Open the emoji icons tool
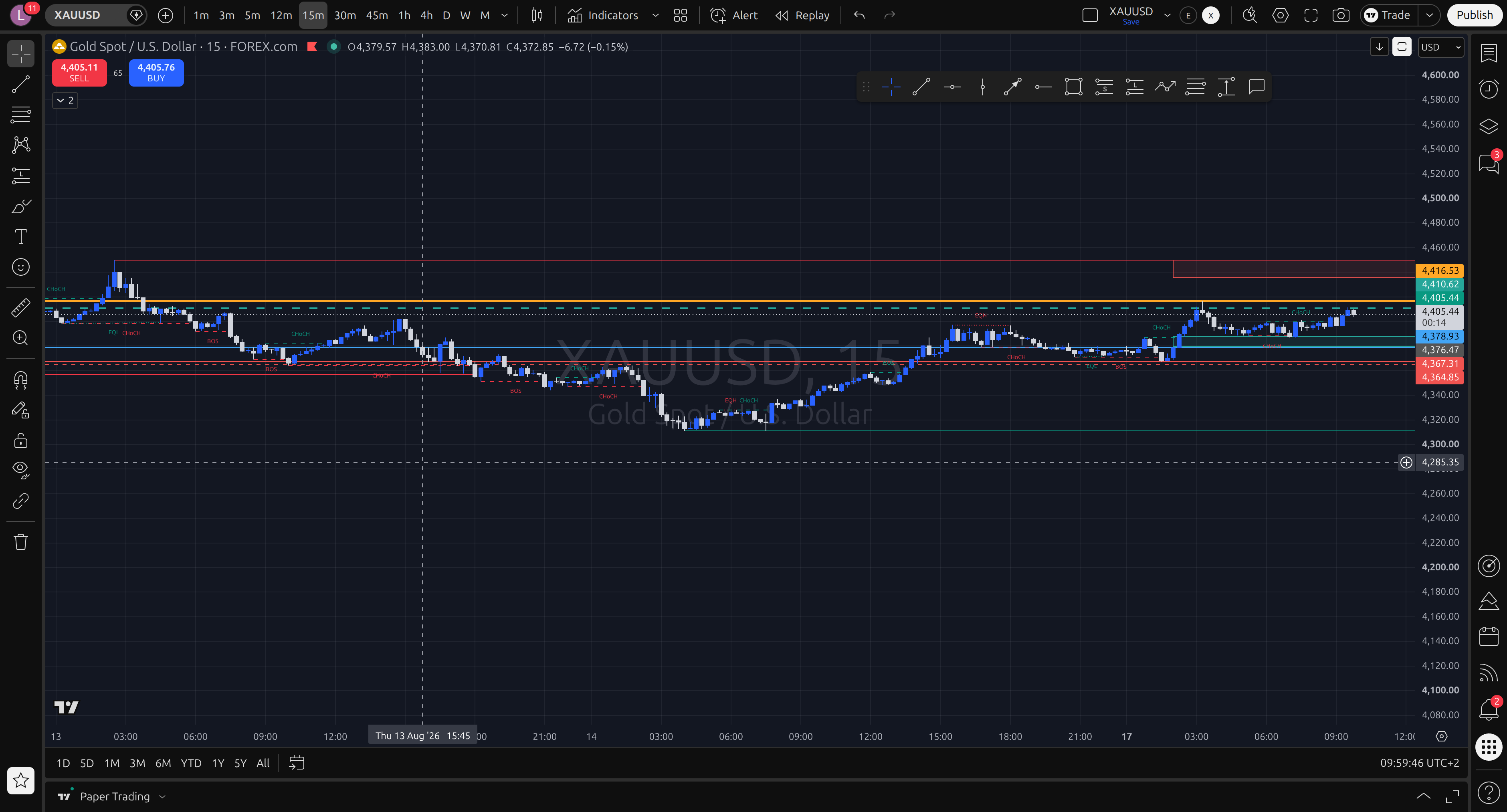The image size is (1507, 812). (x=21, y=267)
